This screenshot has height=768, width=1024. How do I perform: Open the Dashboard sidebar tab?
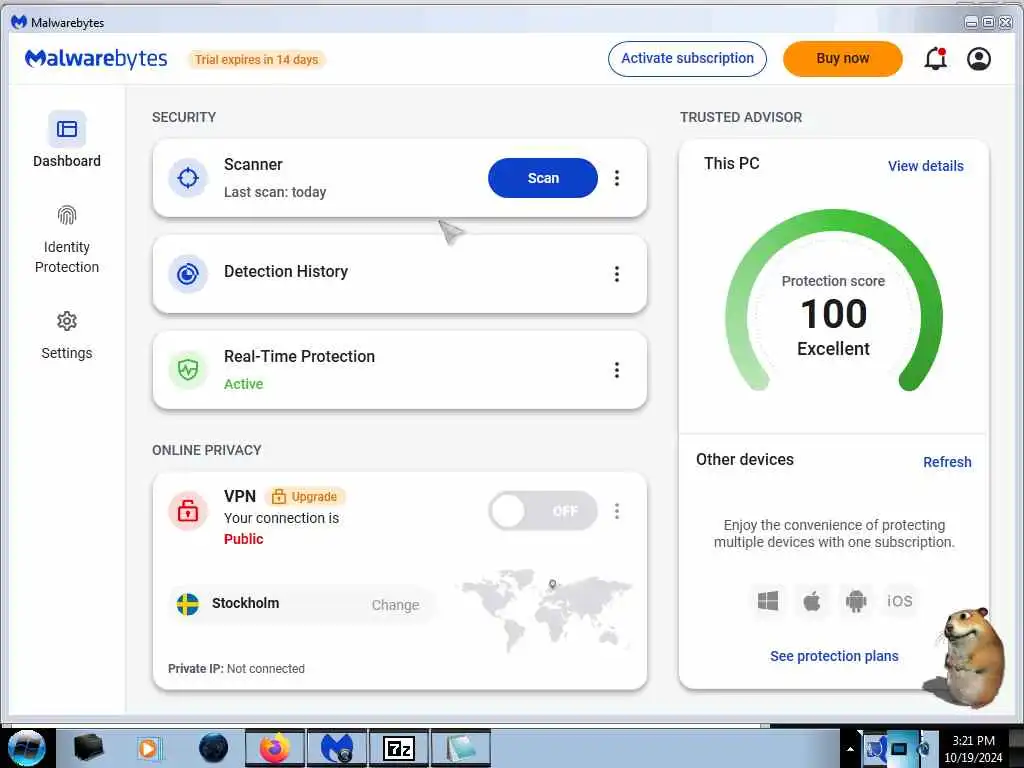tap(67, 140)
